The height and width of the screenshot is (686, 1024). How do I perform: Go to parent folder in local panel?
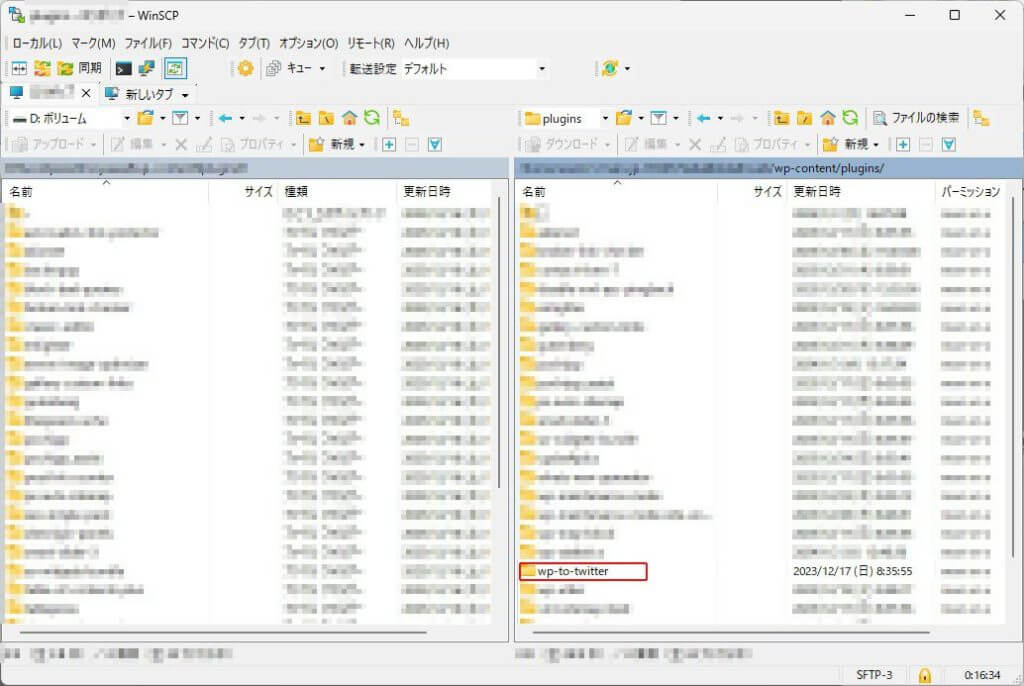[303, 118]
